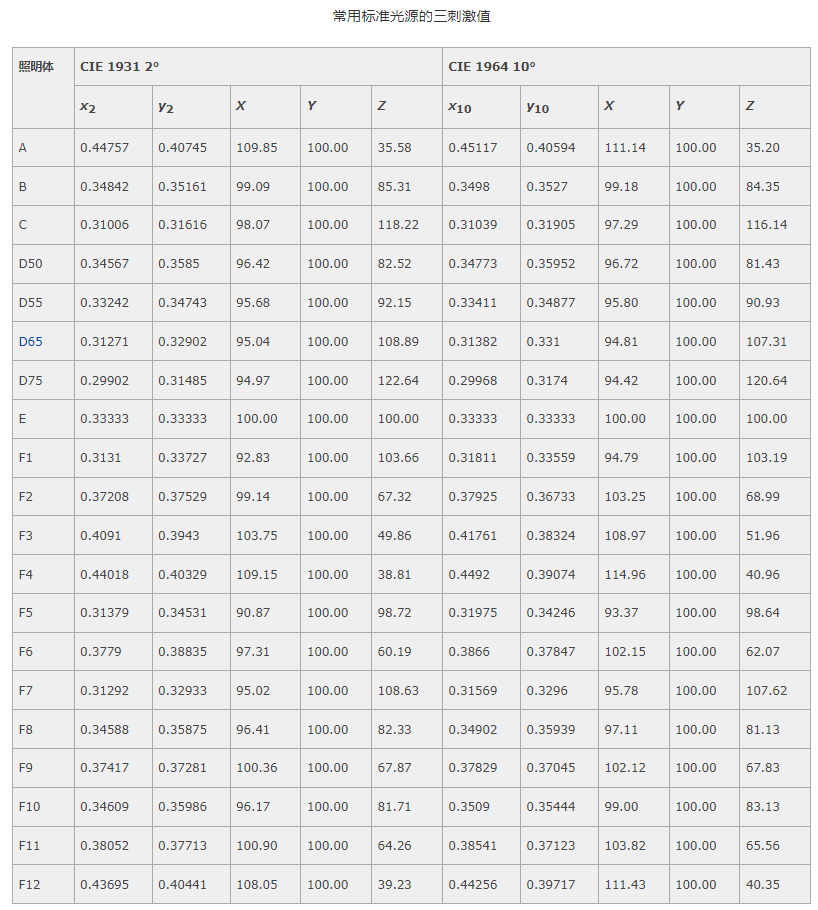This screenshot has height=910, width=818.
Task: Click the 0.4091 value in row F3
Action: point(100,536)
